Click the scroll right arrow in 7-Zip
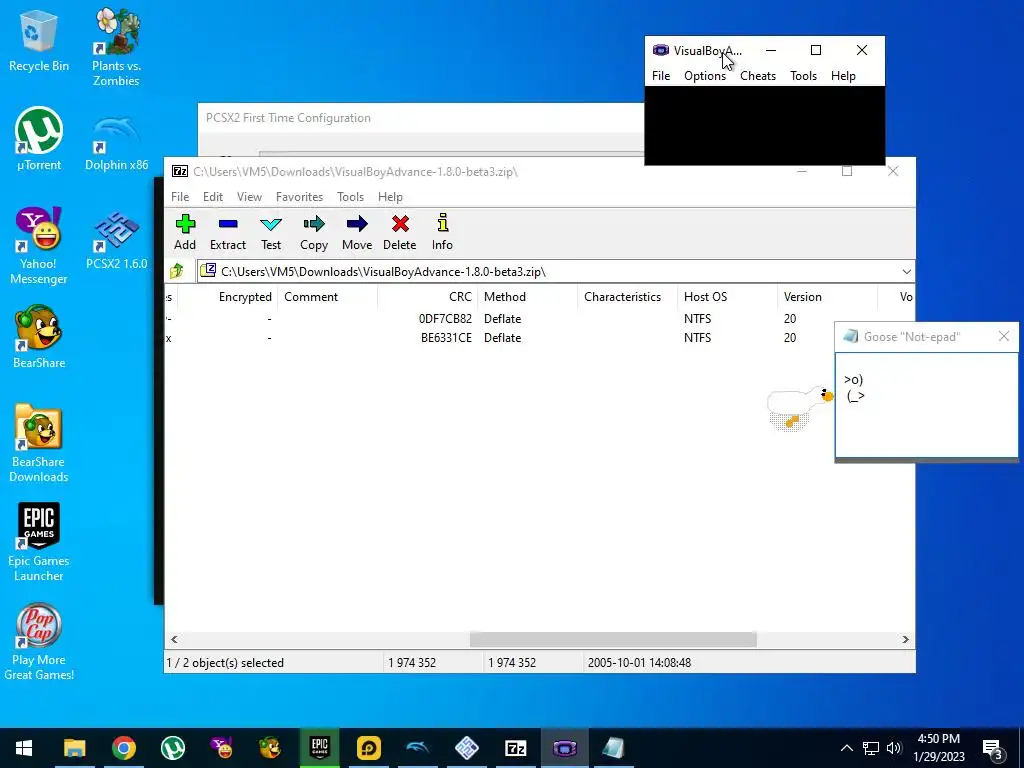The height and width of the screenshot is (768, 1024). [x=905, y=639]
